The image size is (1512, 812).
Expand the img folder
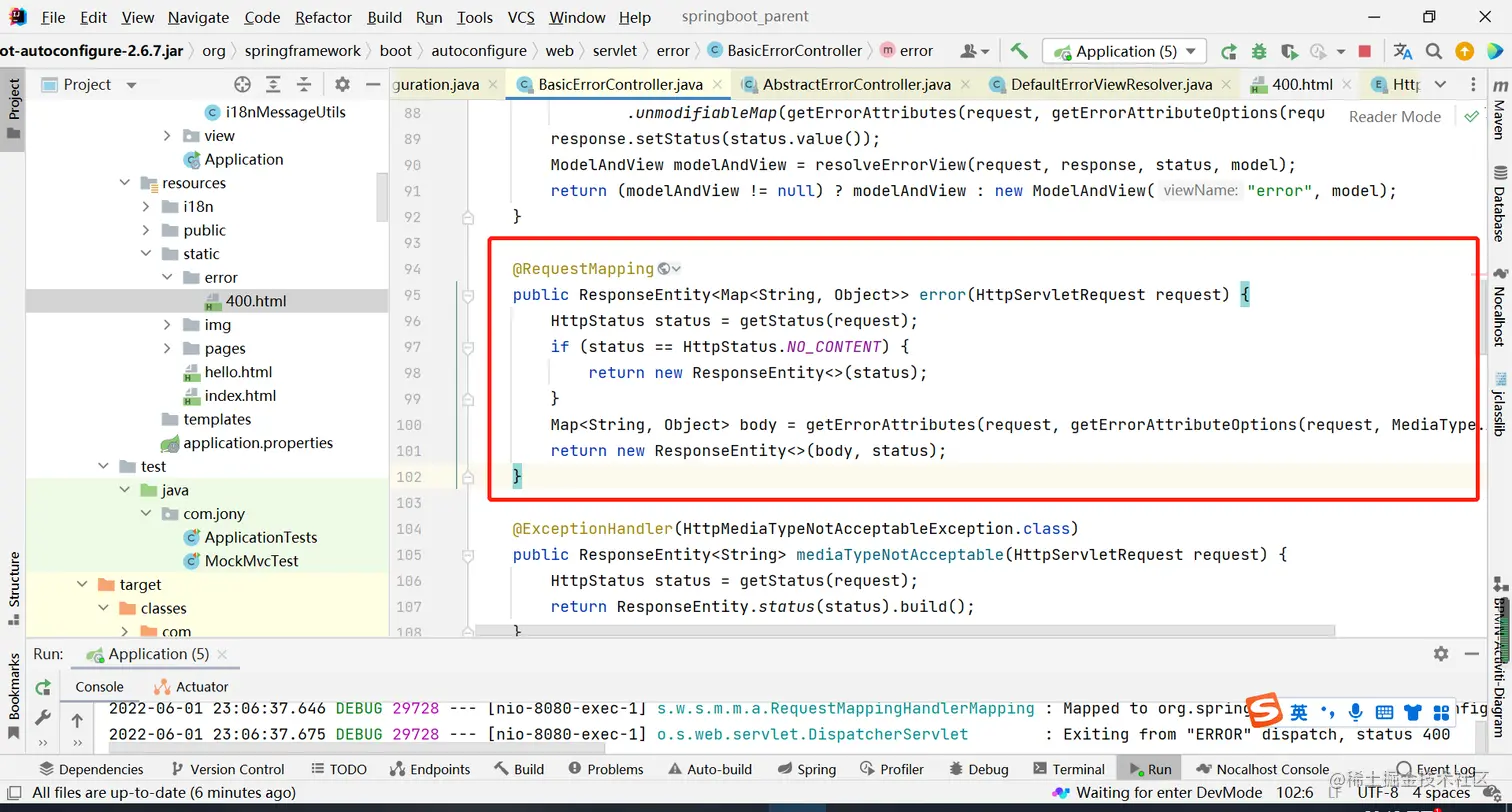[167, 325]
